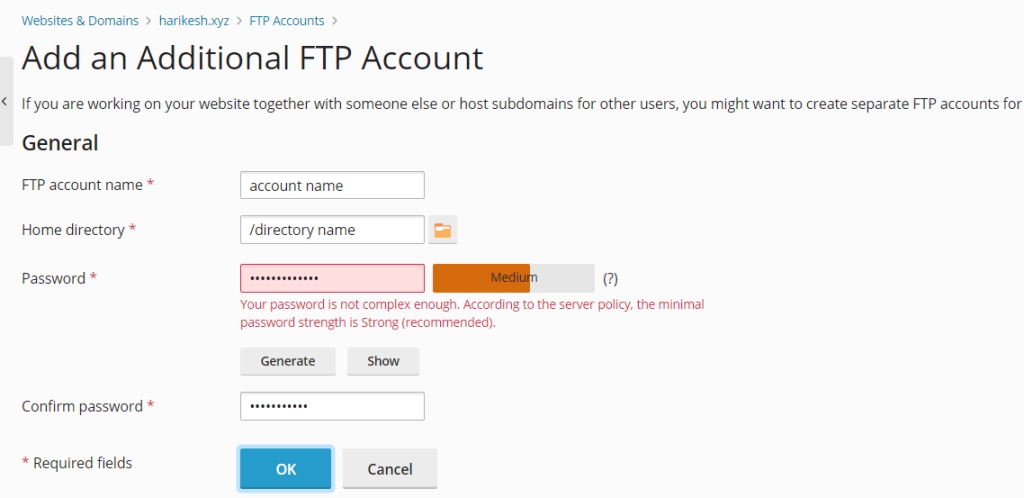Click the FTP account name label
This screenshot has height=498, width=1024.
83,186
